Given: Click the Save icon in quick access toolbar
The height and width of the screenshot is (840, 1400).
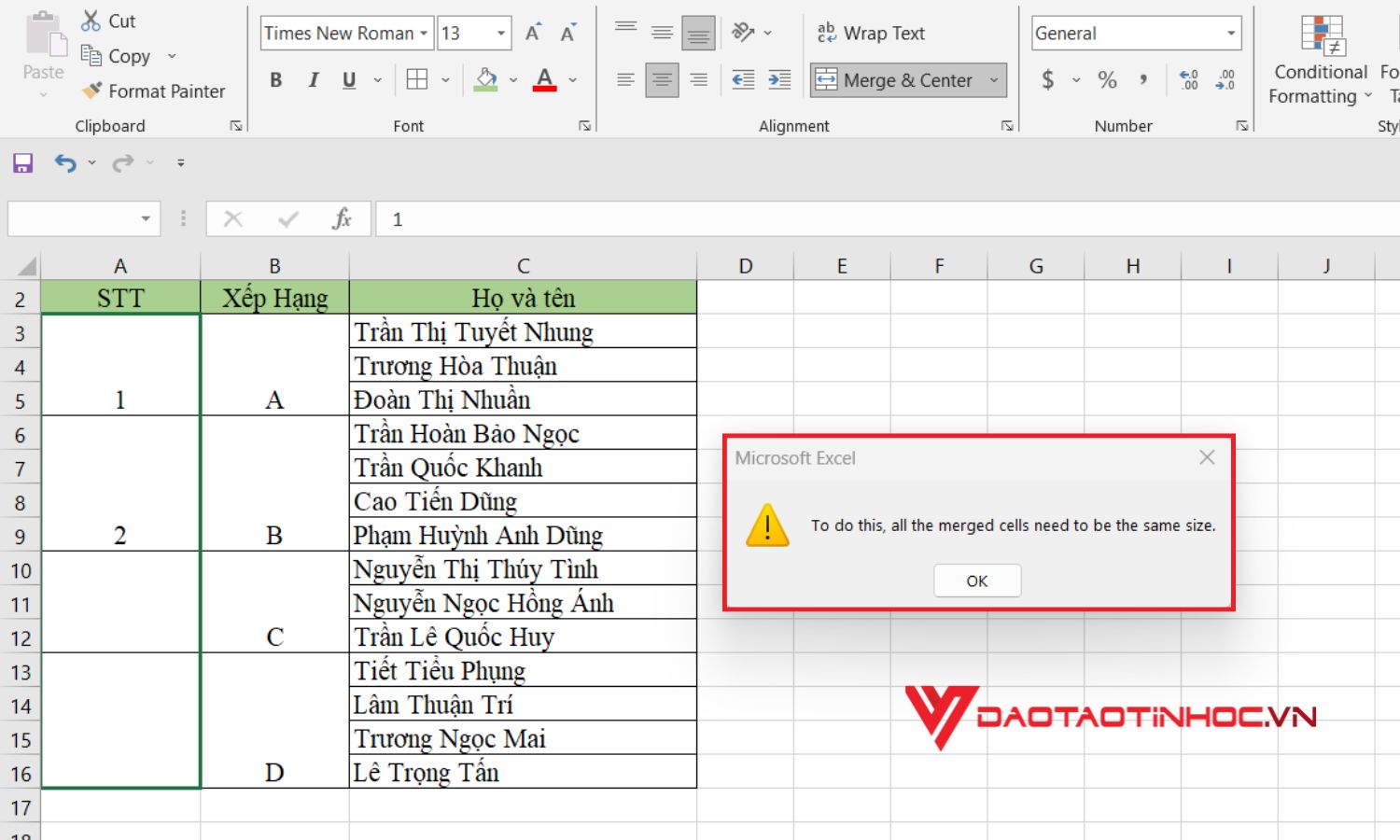Looking at the screenshot, I should (22, 163).
